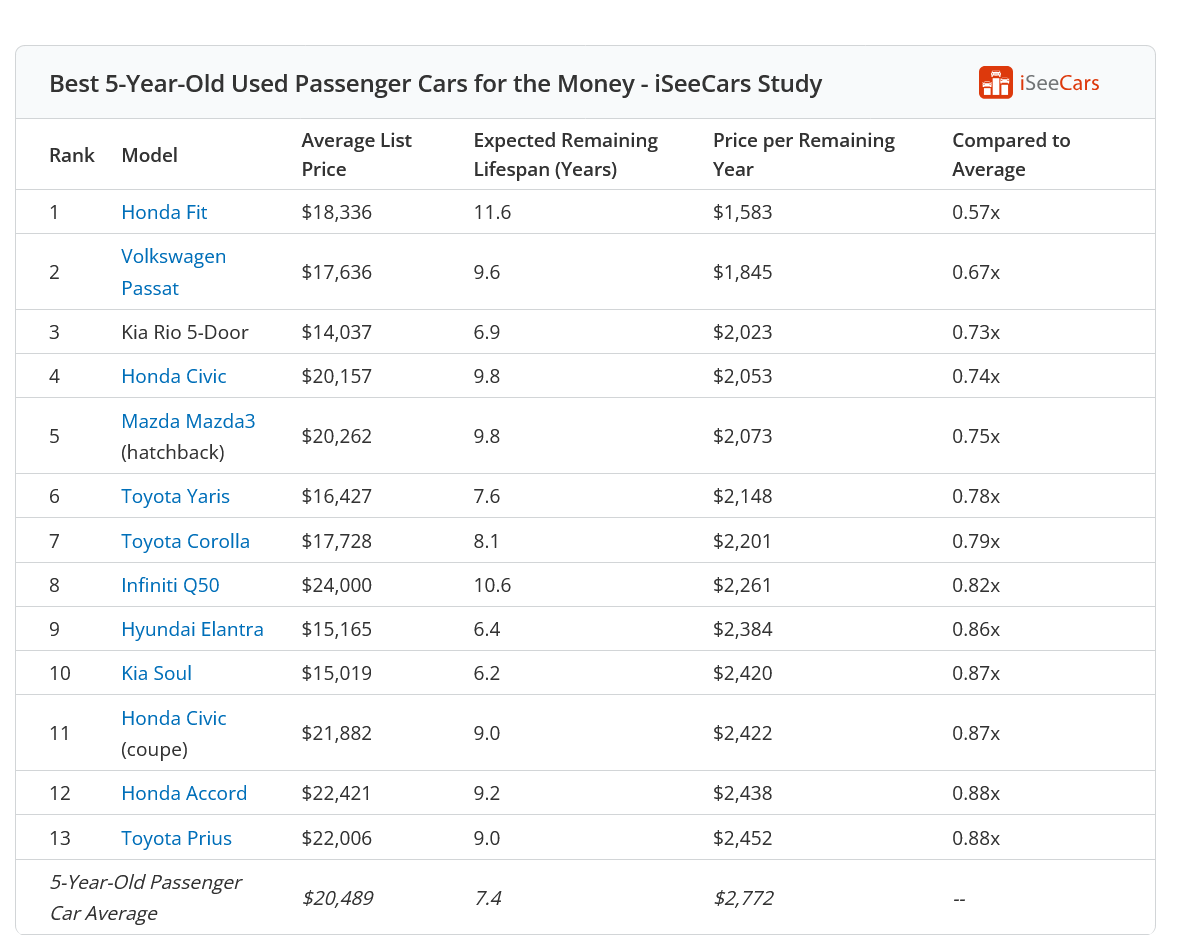Open the Mazda Mazda3 link
This screenshot has width=1177, height=952.
(188, 421)
